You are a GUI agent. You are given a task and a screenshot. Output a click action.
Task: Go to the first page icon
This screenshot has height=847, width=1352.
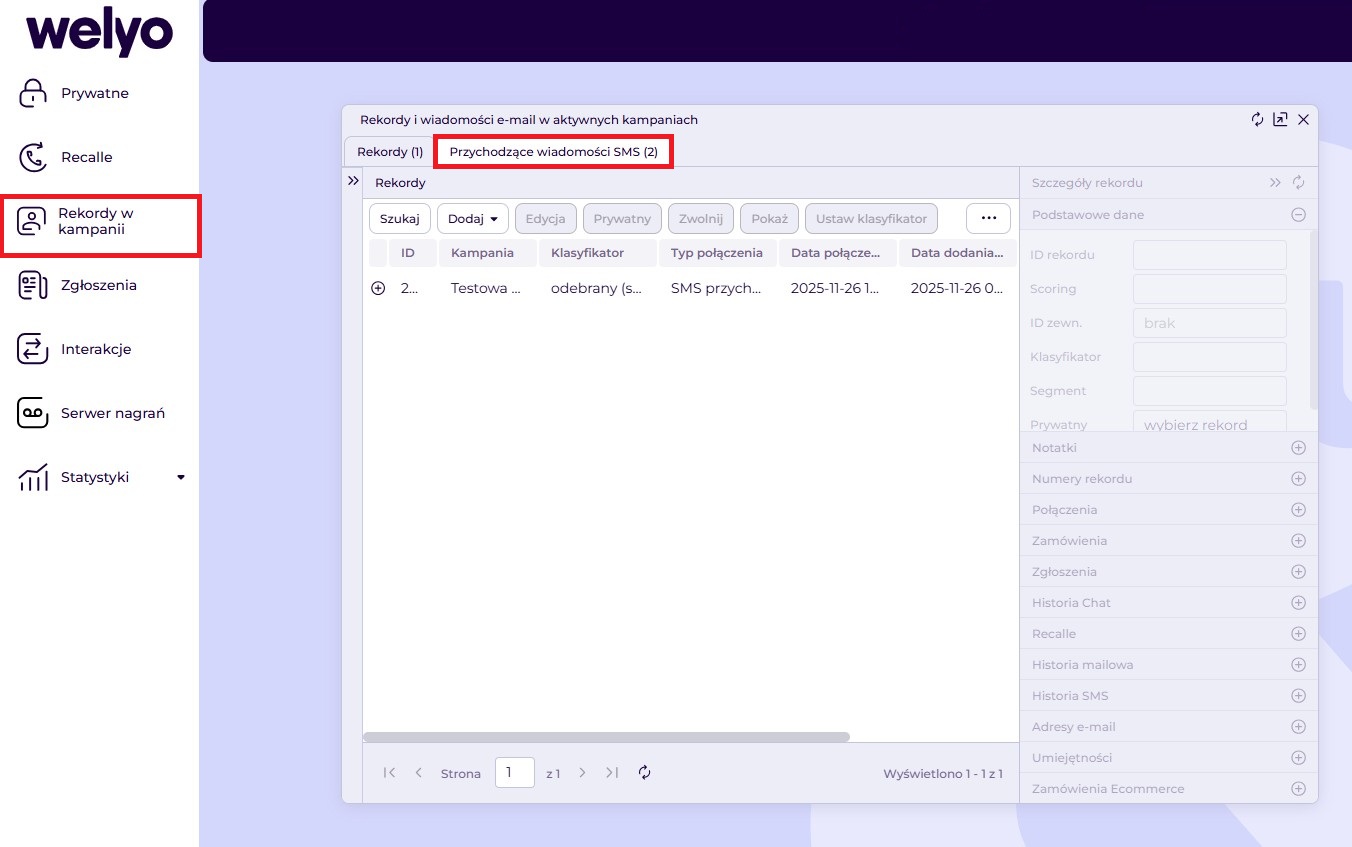coord(390,773)
